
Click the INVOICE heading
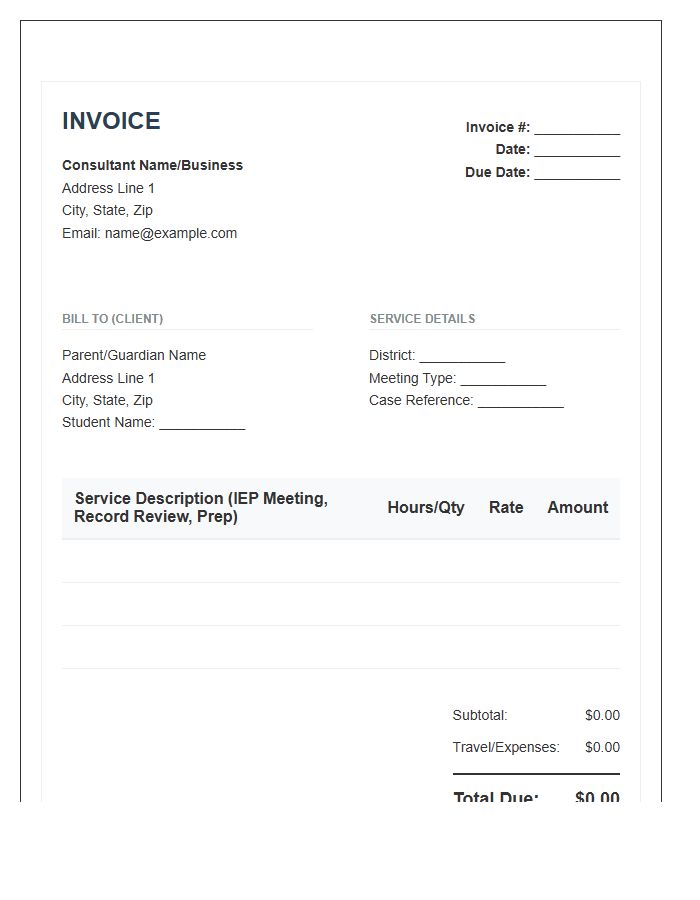click(x=111, y=121)
